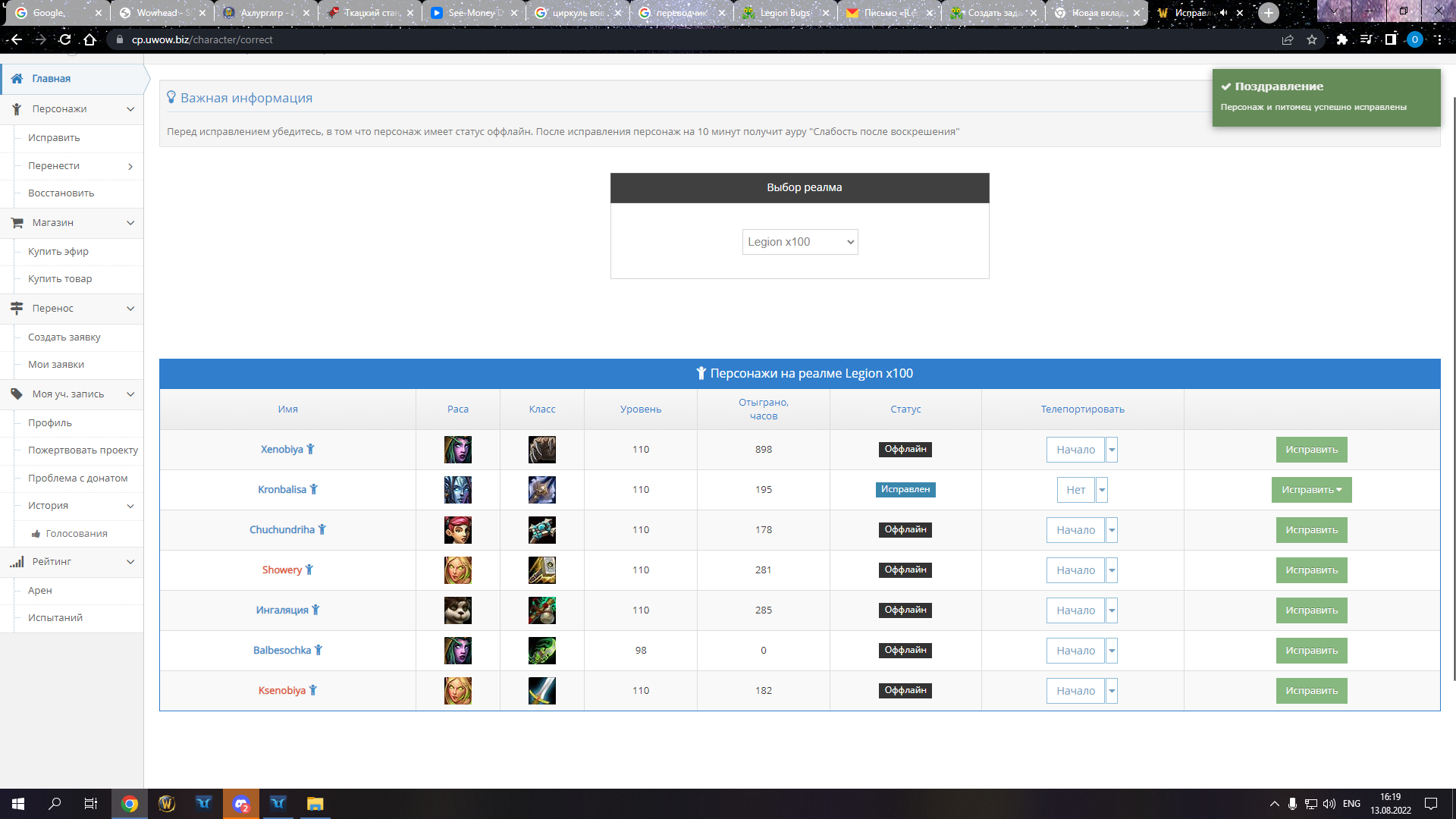Open the Ksenobiya character link
The height and width of the screenshot is (819, 1456).
[x=281, y=691]
